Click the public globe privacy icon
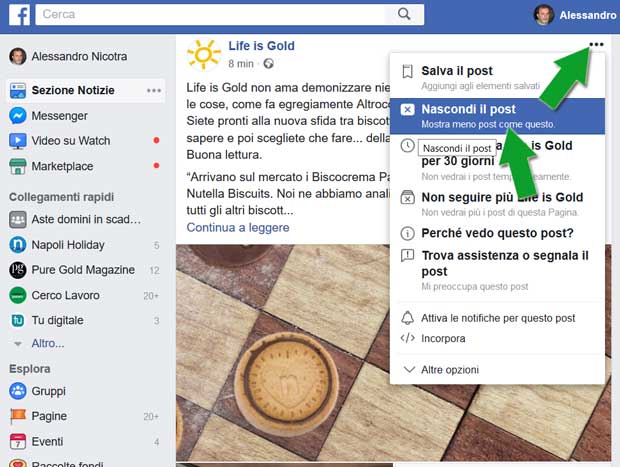Screen dimensions: 620x467 click(x=268, y=64)
